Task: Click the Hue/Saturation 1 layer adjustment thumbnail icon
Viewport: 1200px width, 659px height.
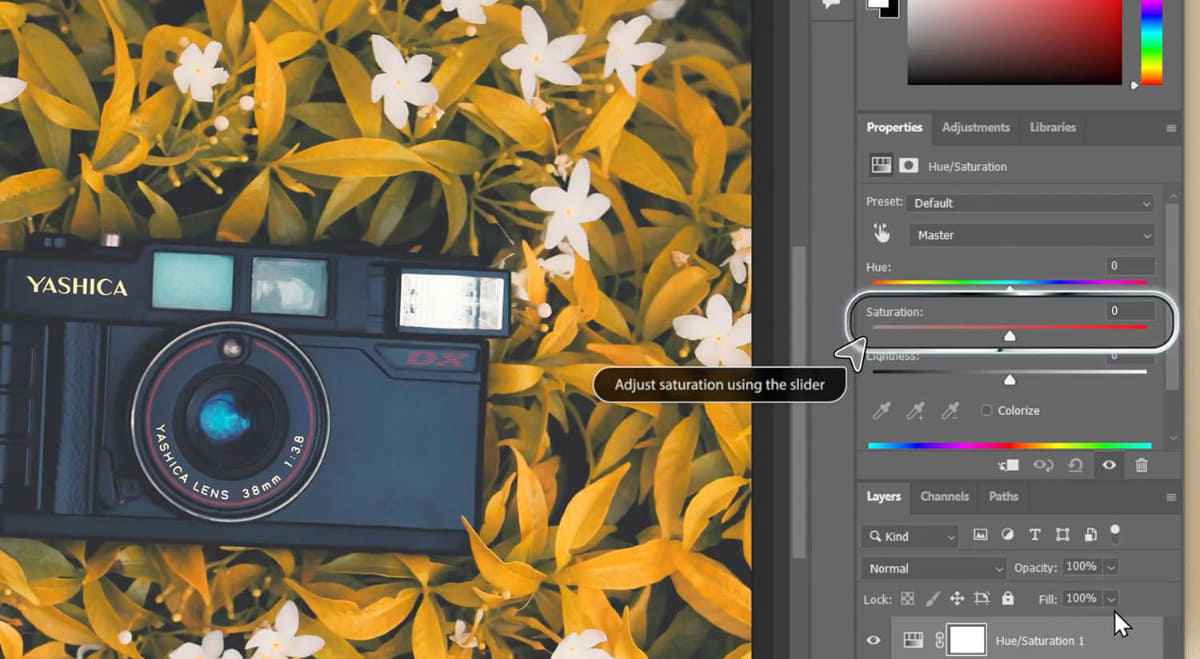Action: click(x=912, y=640)
